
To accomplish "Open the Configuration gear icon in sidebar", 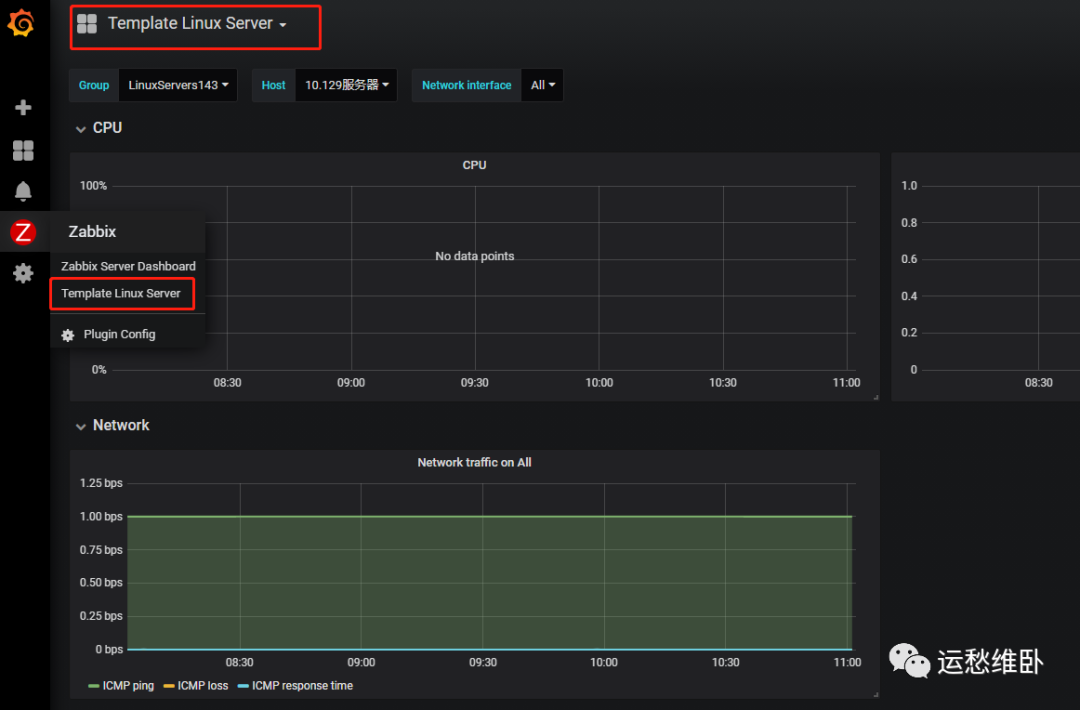I will pyautogui.click(x=23, y=273).
